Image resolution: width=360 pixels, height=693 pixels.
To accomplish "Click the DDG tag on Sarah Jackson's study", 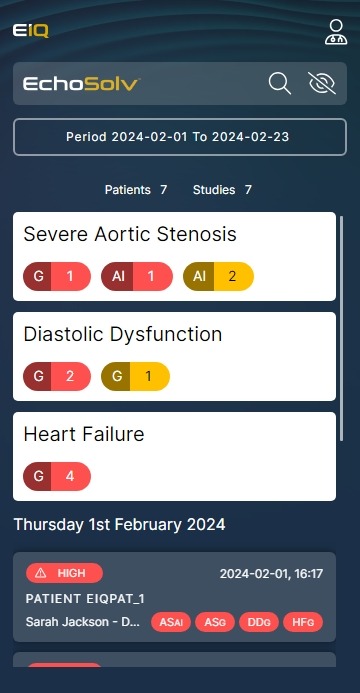I will pos(259,622).
